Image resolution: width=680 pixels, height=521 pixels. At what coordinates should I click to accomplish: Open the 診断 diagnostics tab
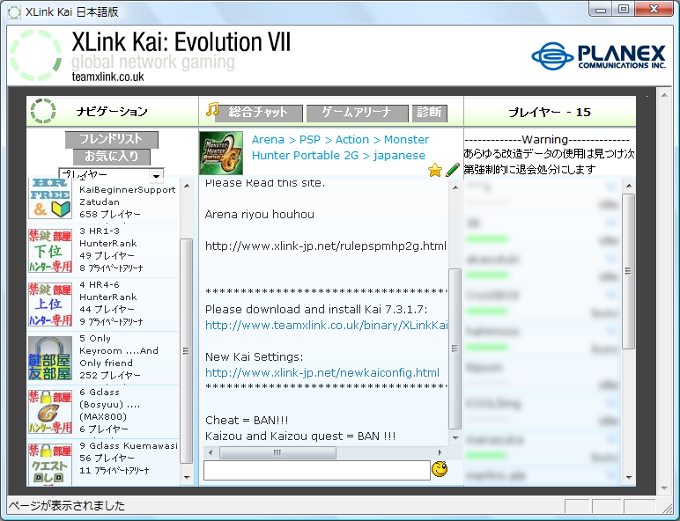[428, 113]
